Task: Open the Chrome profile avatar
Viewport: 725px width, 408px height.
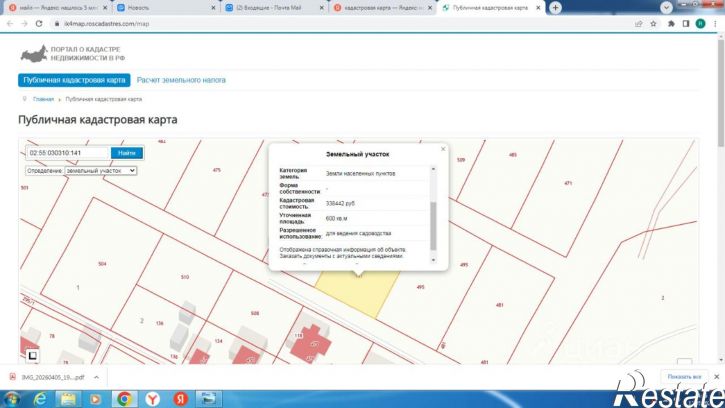Action: (x=700, y=24)
